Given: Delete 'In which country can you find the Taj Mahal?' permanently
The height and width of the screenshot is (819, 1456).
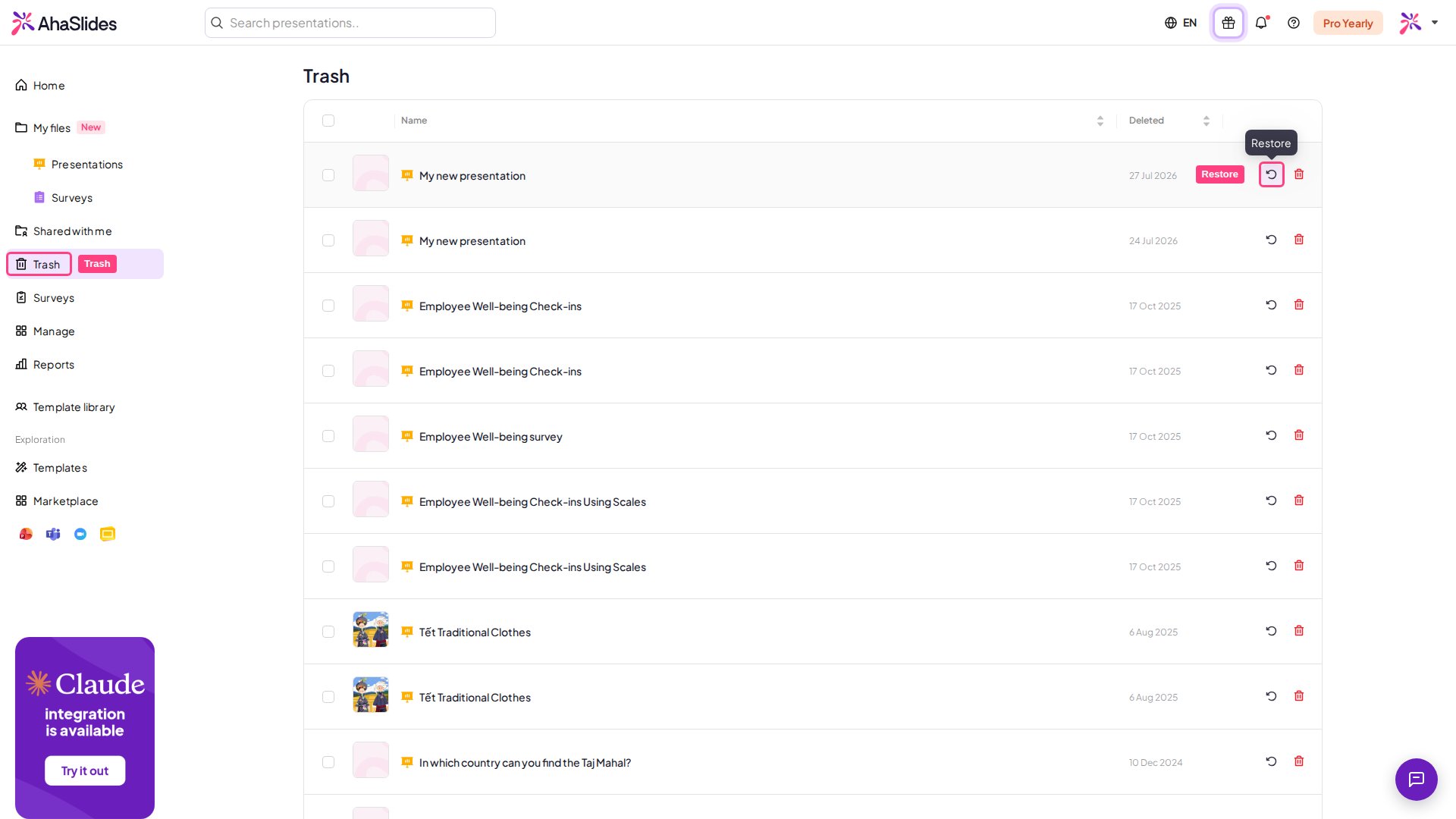Looking at the screenshot, I should tap(1299, 761).
